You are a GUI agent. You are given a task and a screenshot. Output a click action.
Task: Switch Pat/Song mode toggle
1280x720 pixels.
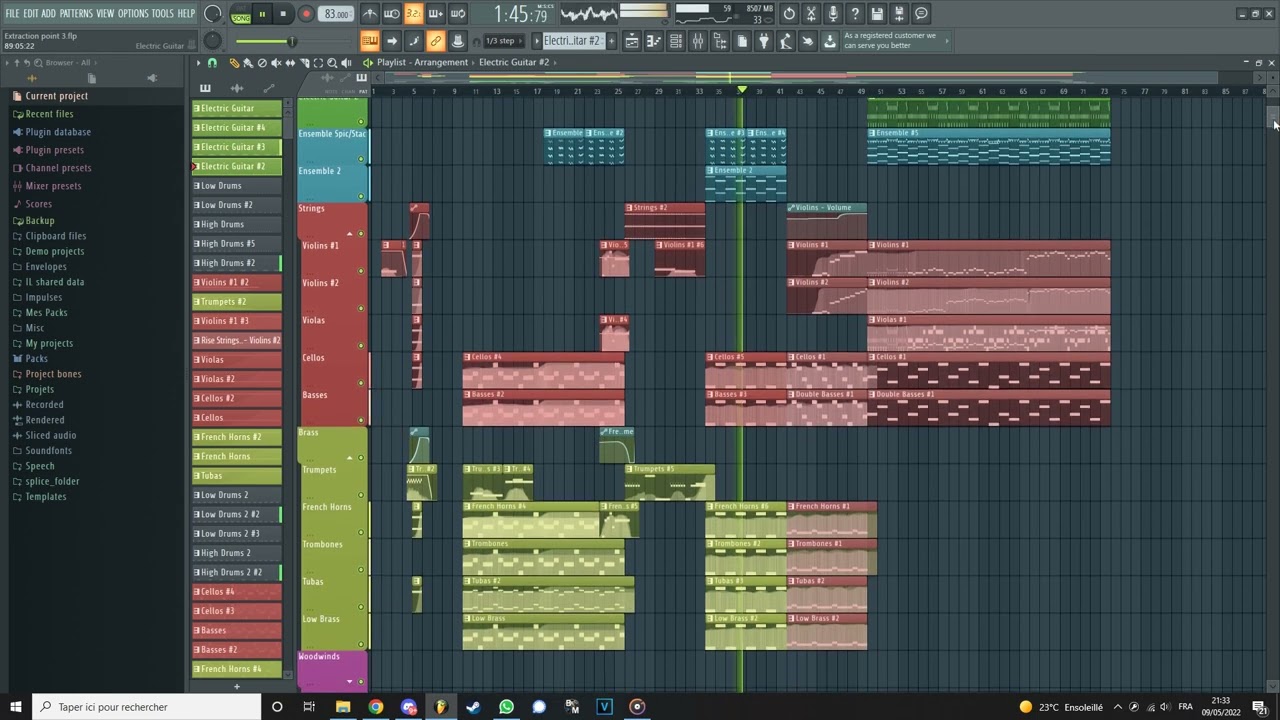(x=241, y=14)
